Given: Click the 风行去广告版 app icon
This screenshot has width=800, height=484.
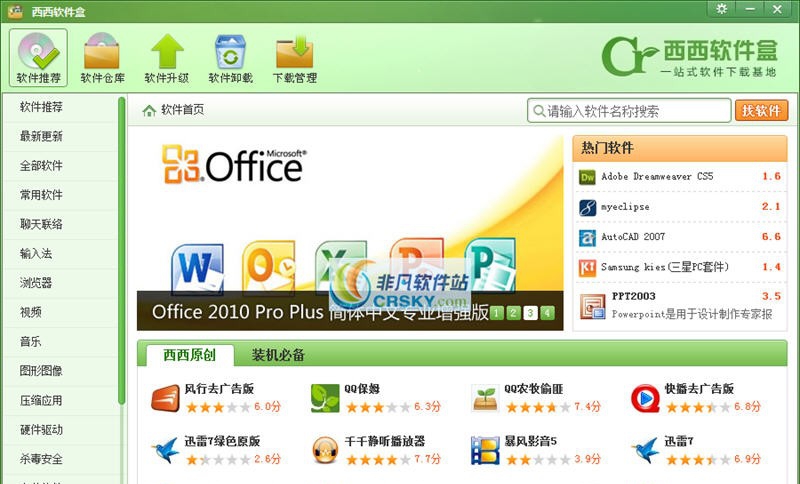Looking at the screenshot, I should tap(165, 398).
